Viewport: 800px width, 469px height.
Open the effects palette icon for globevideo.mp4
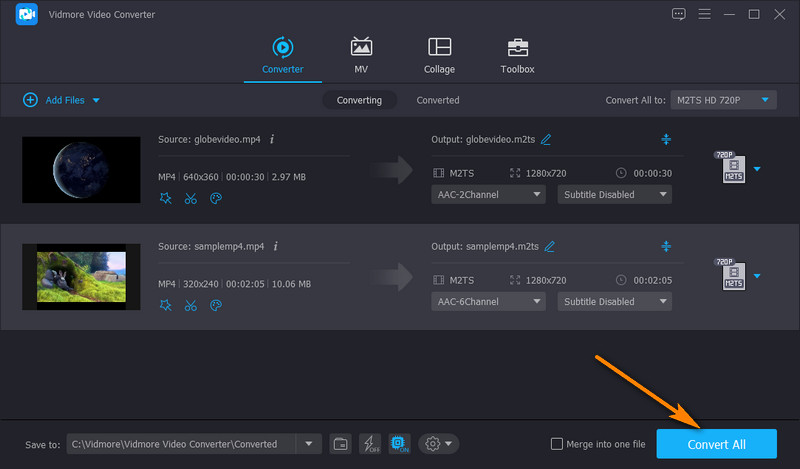215,198
